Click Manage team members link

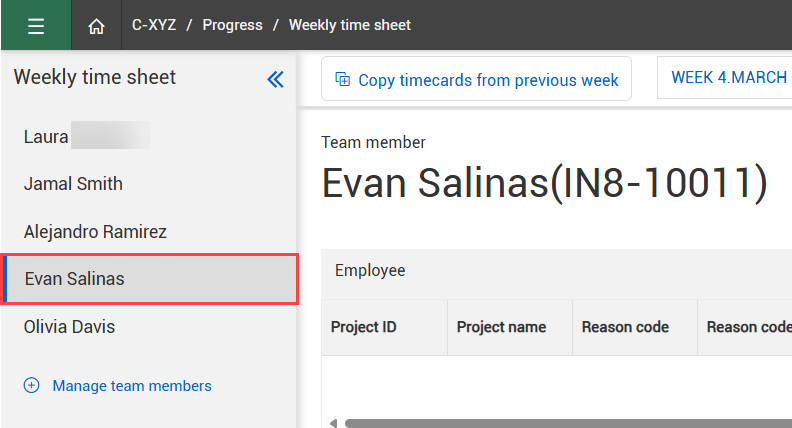pos(132,386)
